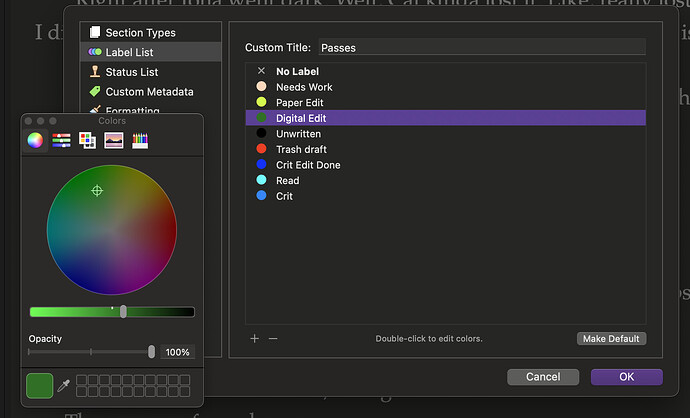Select the color wheel picker tab
This screenshot has width=690, height=418.
pos(35,140)
